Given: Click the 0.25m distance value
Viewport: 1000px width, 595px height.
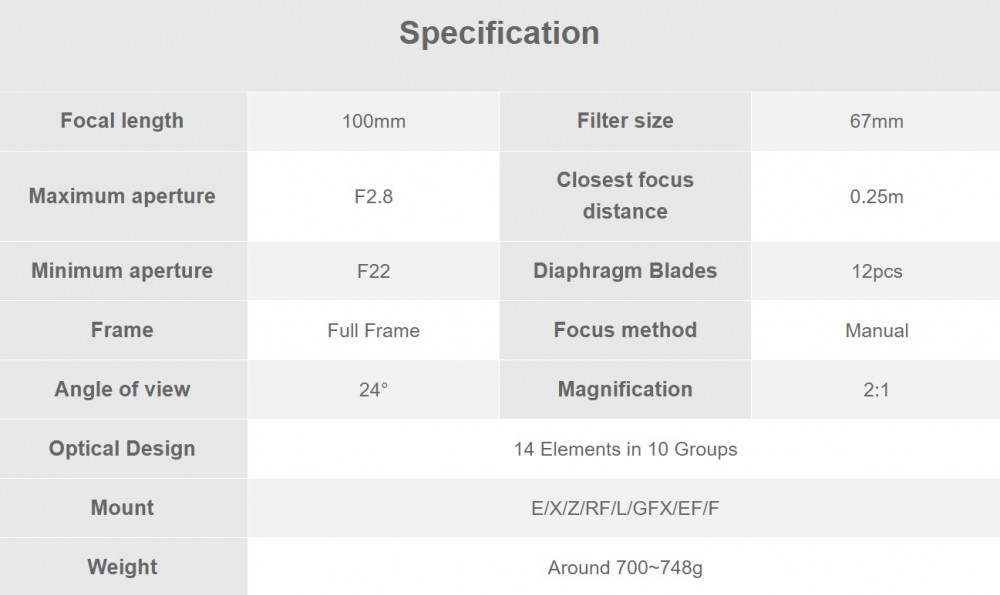Looking at the screenshot, I should click(876, 196).
